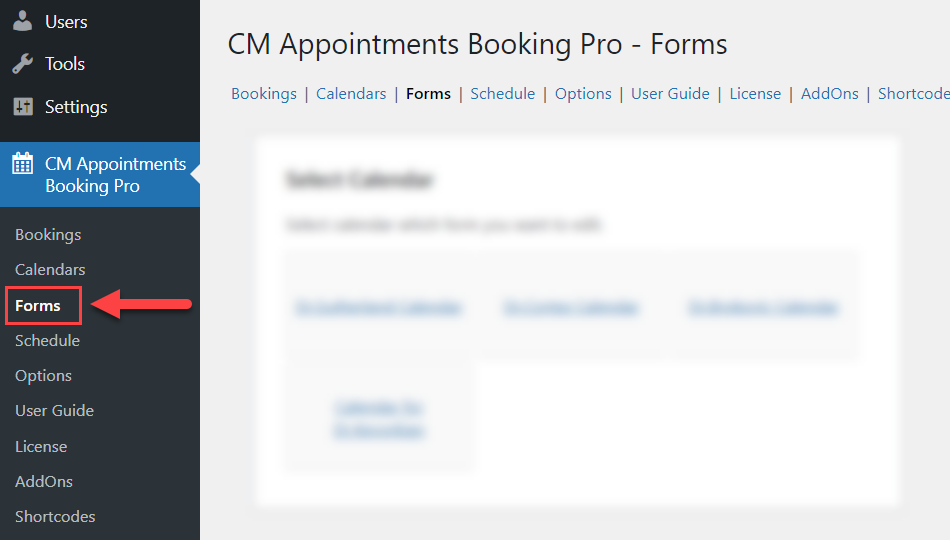Switch to the Calendars tab at top
The image size is (950, 540).
tap(351, 94)
